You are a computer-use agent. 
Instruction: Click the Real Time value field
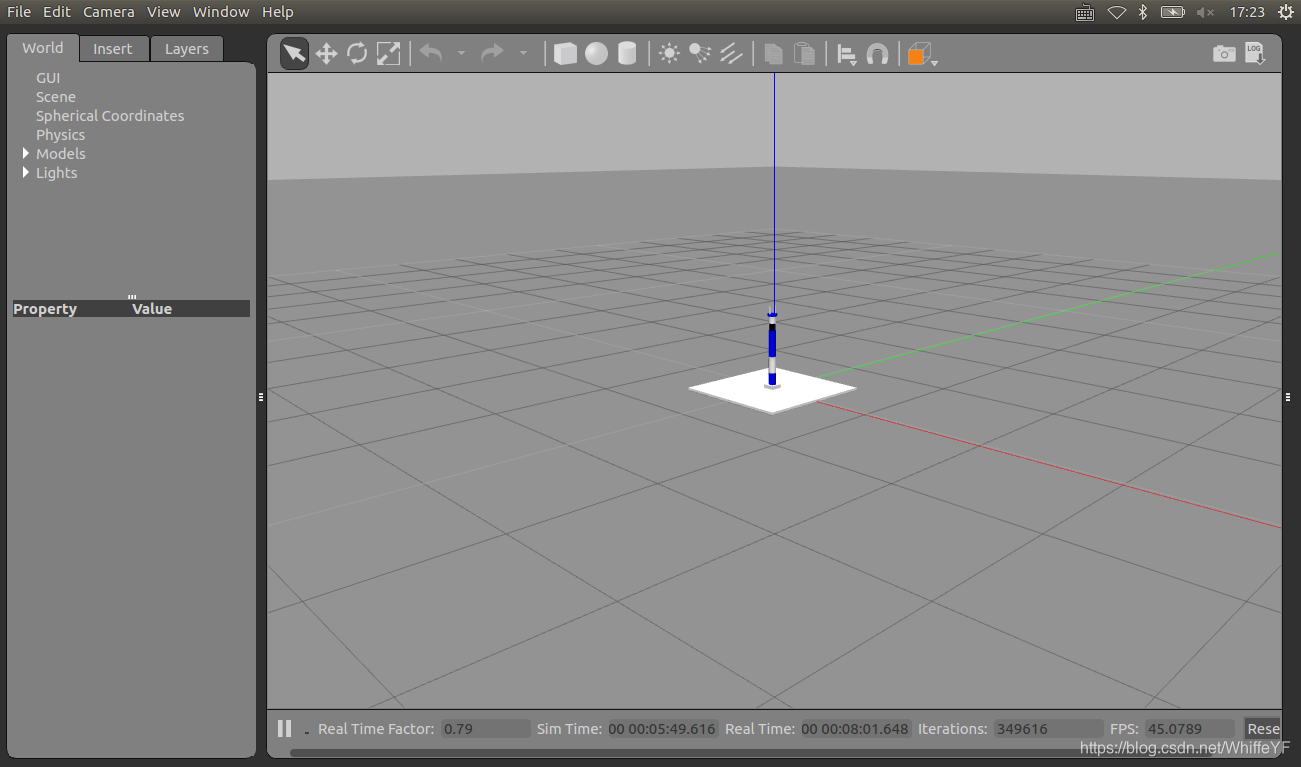point(855,728)
